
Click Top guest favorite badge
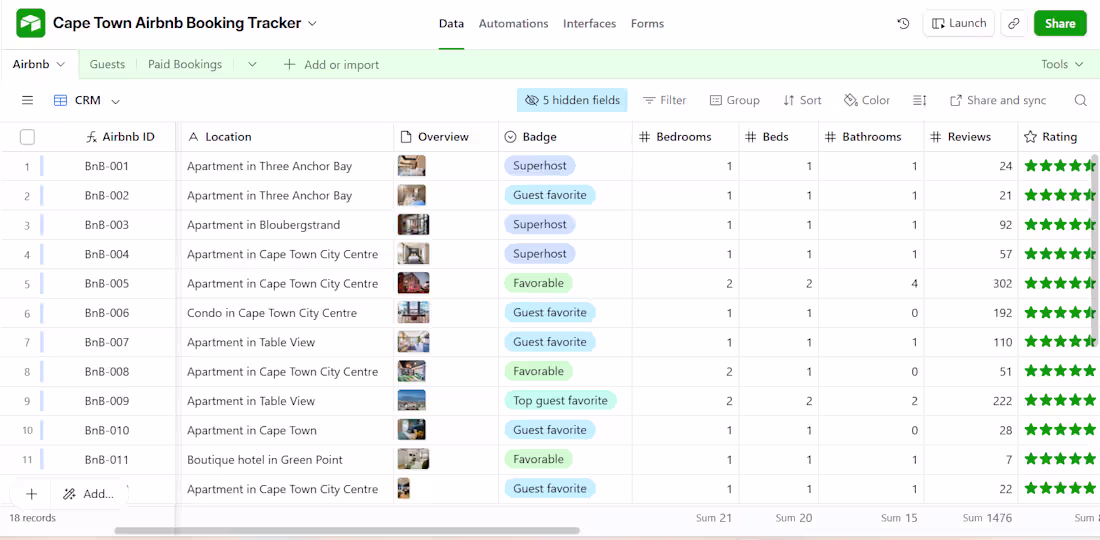click(x=560, y=400)
